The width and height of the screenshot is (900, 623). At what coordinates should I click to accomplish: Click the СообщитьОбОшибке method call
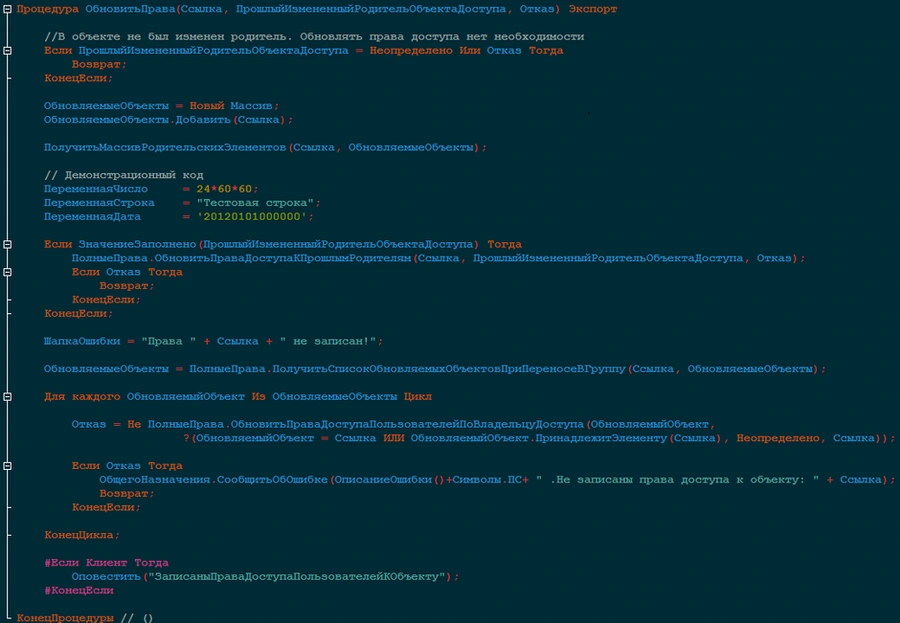269,480
